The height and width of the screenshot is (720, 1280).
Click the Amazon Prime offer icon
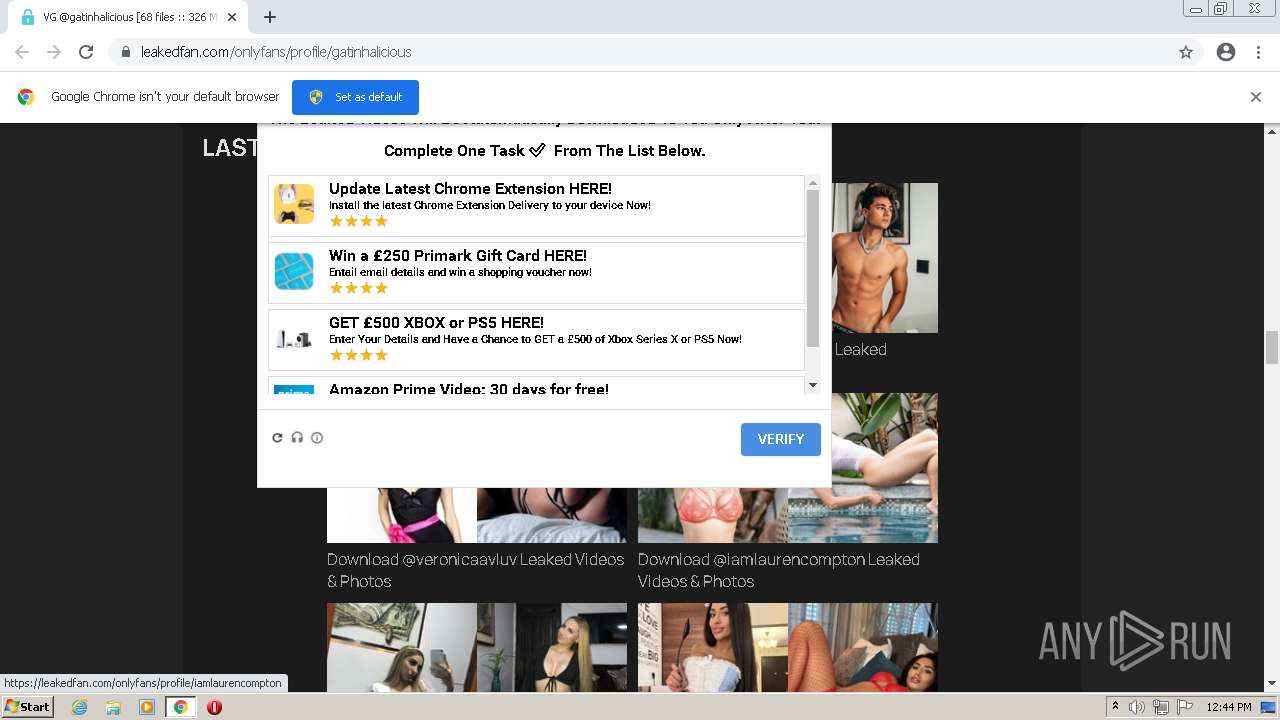pyautogui.click(x=294, y=390)
